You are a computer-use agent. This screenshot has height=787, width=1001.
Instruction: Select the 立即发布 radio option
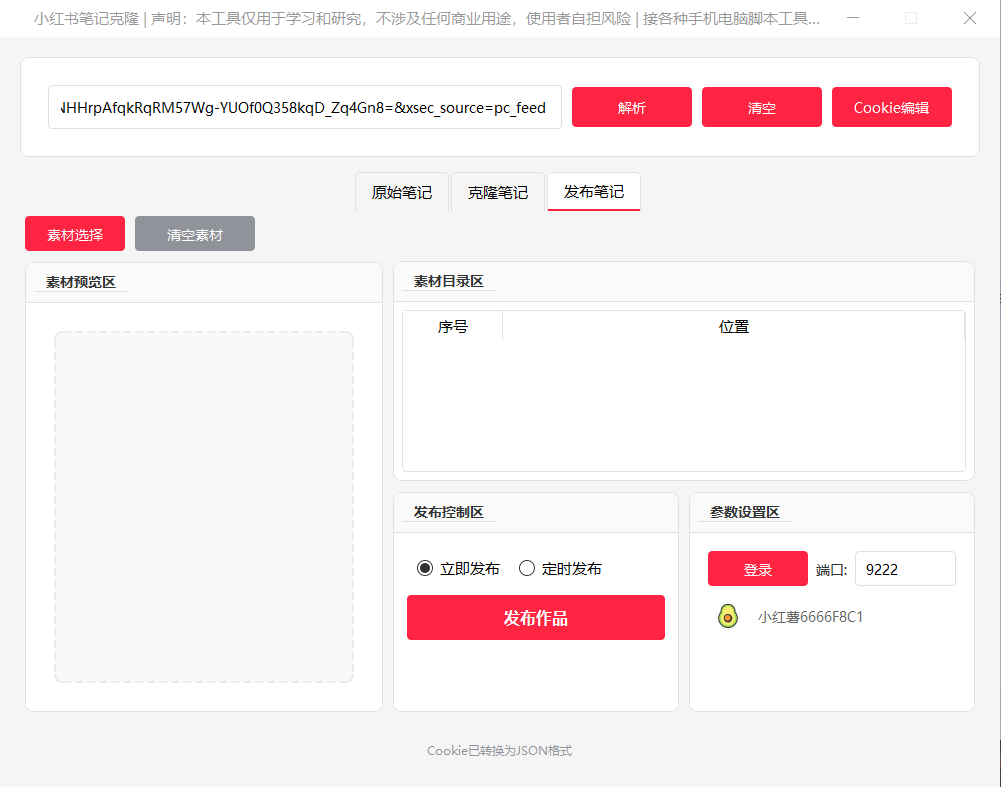(x=425, y=568)
